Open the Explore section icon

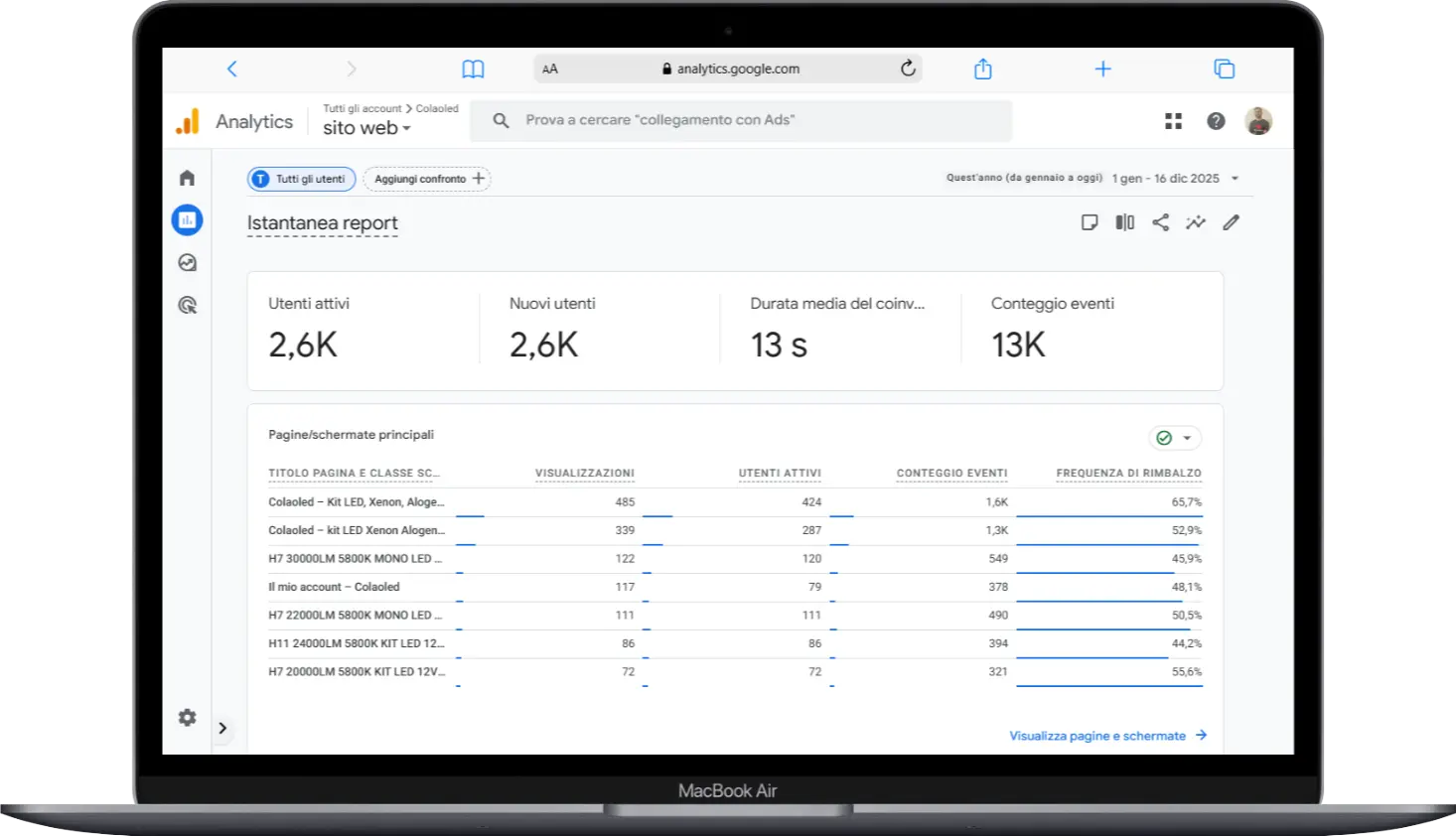tap(187, 263)
